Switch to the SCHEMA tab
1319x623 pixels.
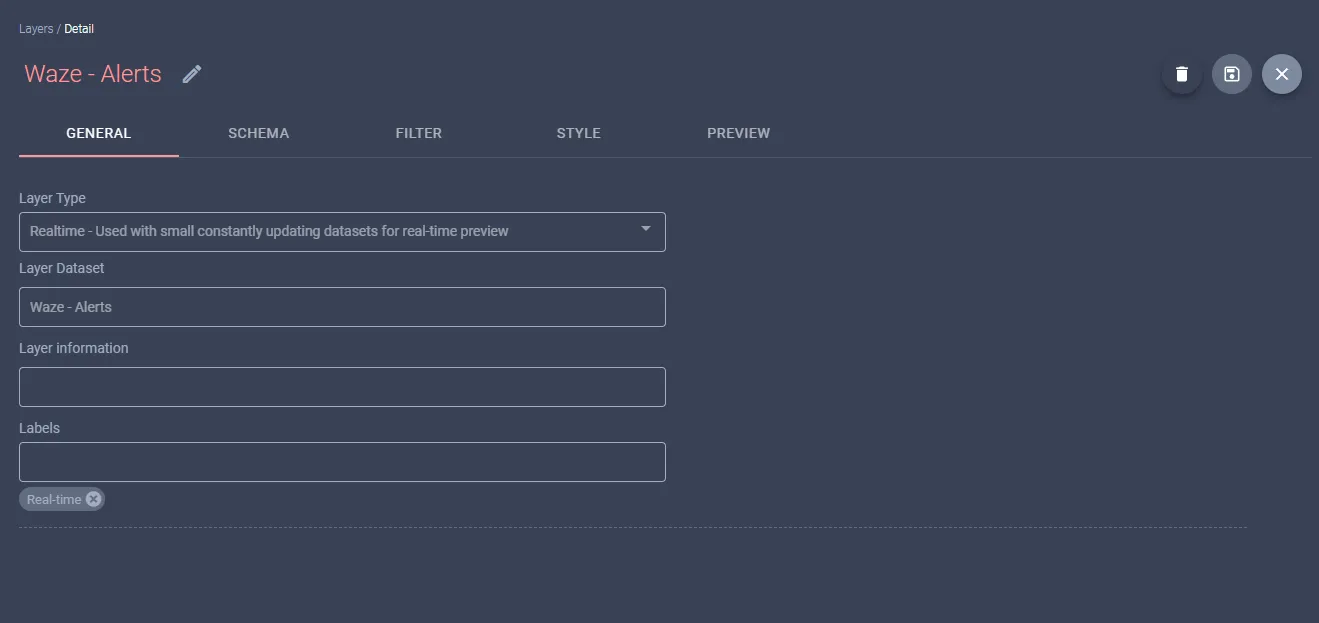259,133
